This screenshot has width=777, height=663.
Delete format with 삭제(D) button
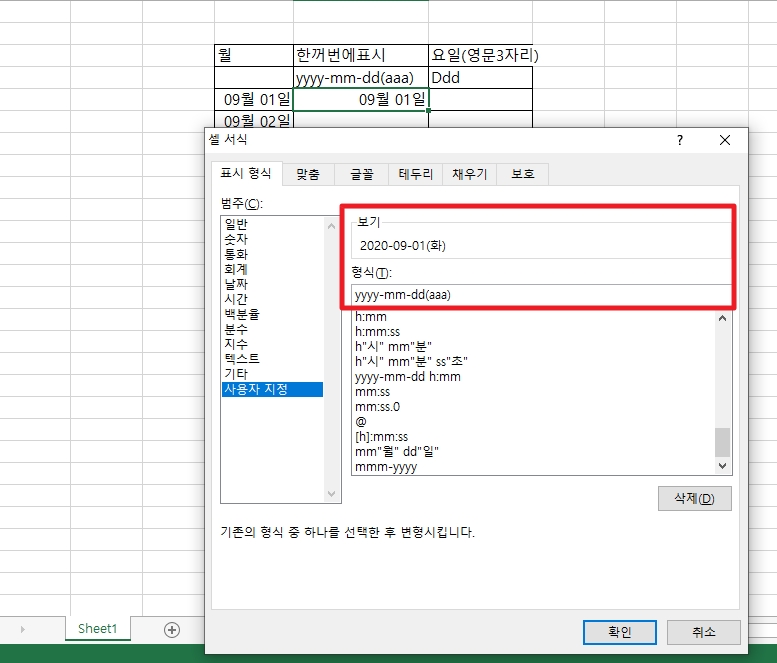click(694, 498)
